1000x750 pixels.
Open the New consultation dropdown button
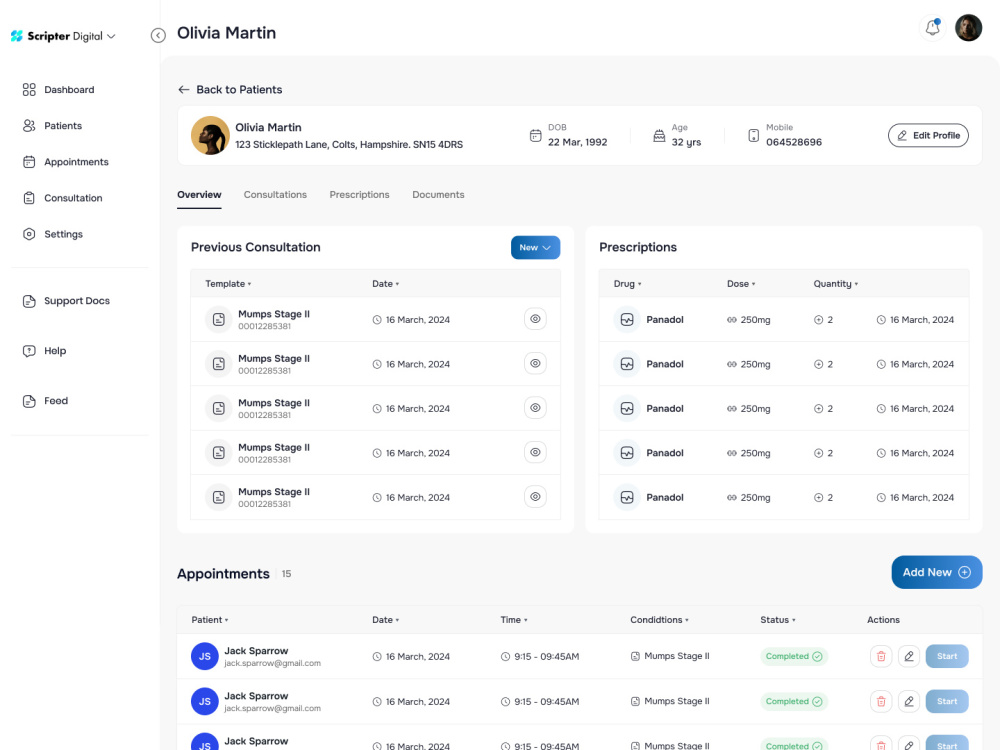click(535, 247)
